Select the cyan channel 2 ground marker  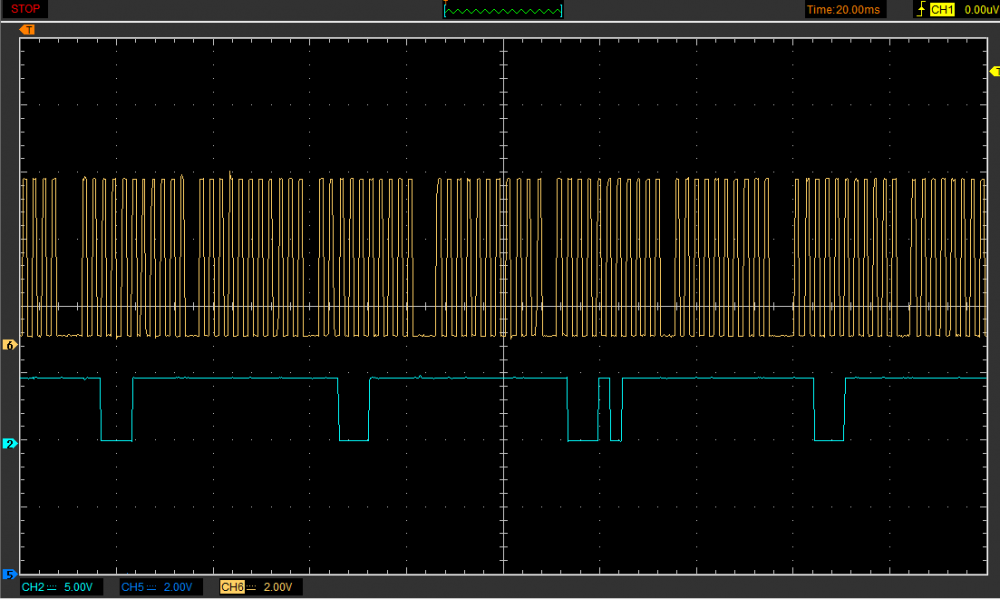(11, 443)
